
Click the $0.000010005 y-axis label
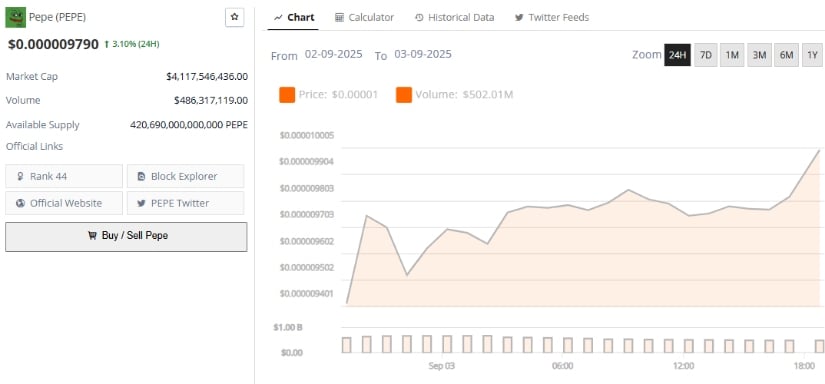pos(307,135)
